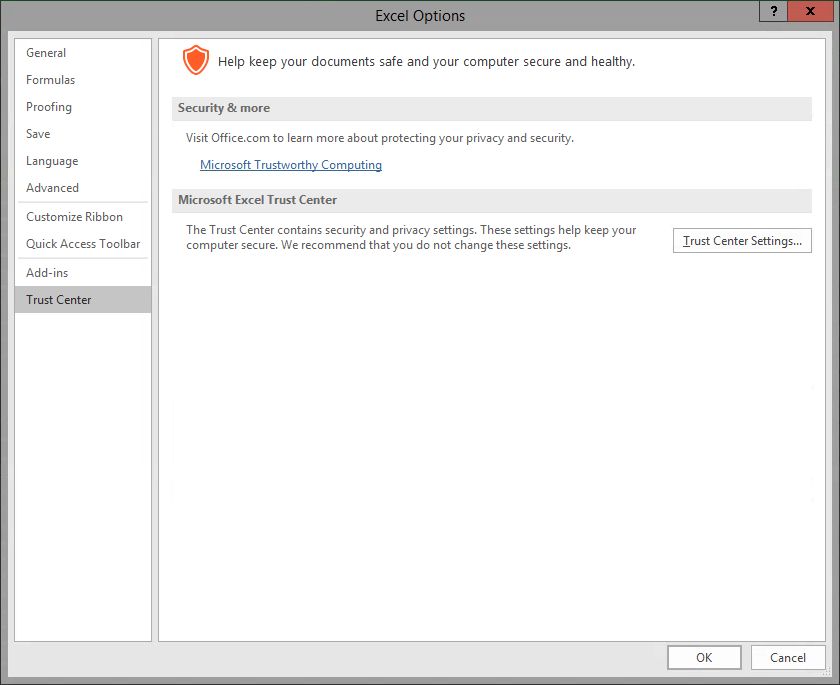Open the General options category

[x=83, y=53]
